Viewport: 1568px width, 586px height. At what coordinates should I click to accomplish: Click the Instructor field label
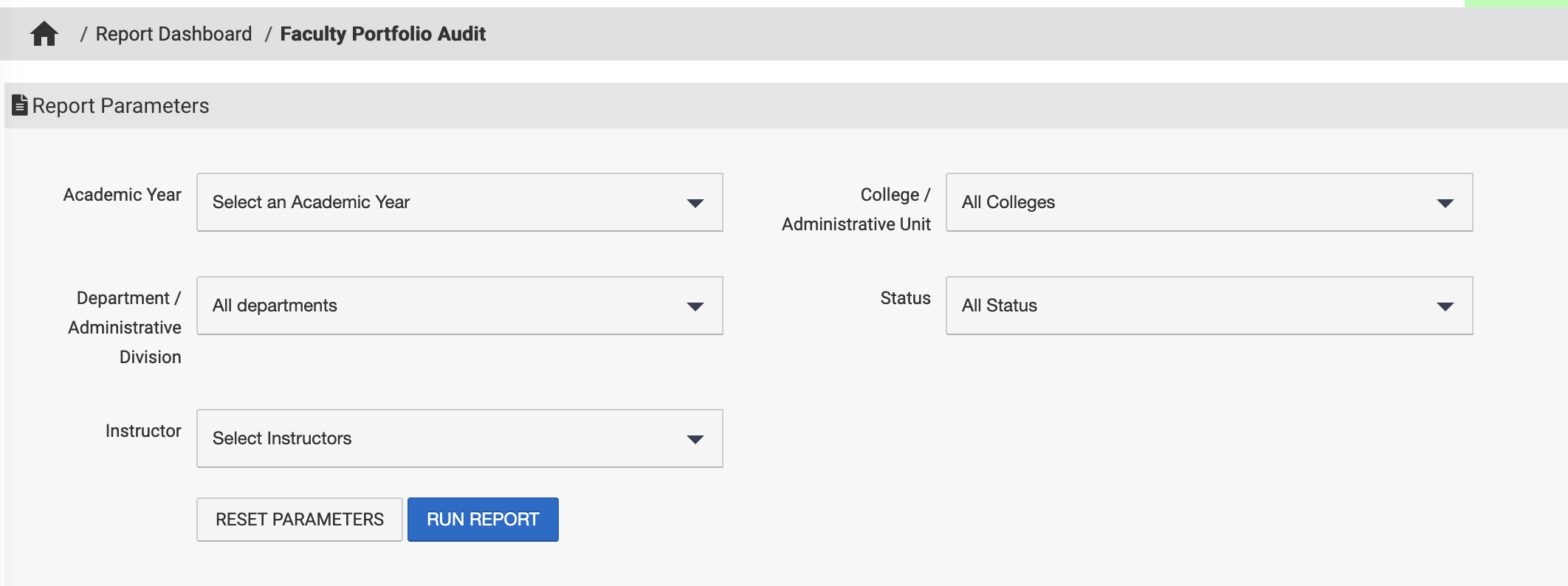[x=143, y=431]
